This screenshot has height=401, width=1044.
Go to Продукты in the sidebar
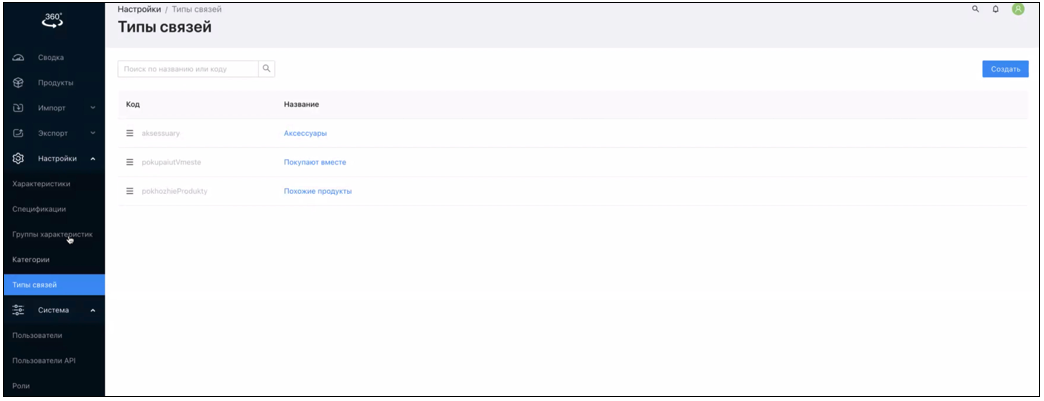pyautogui.click(x=55, y=82)
